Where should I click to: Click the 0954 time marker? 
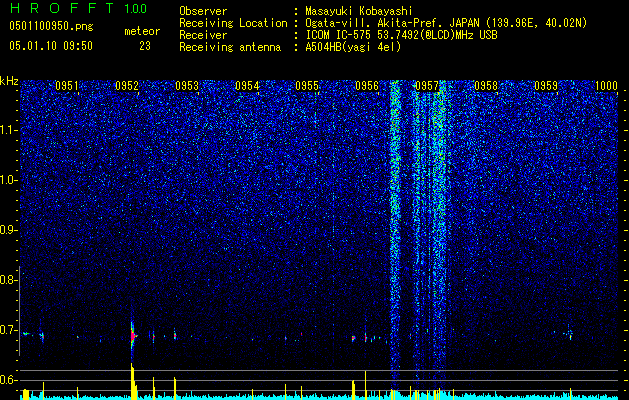point(247,85)
